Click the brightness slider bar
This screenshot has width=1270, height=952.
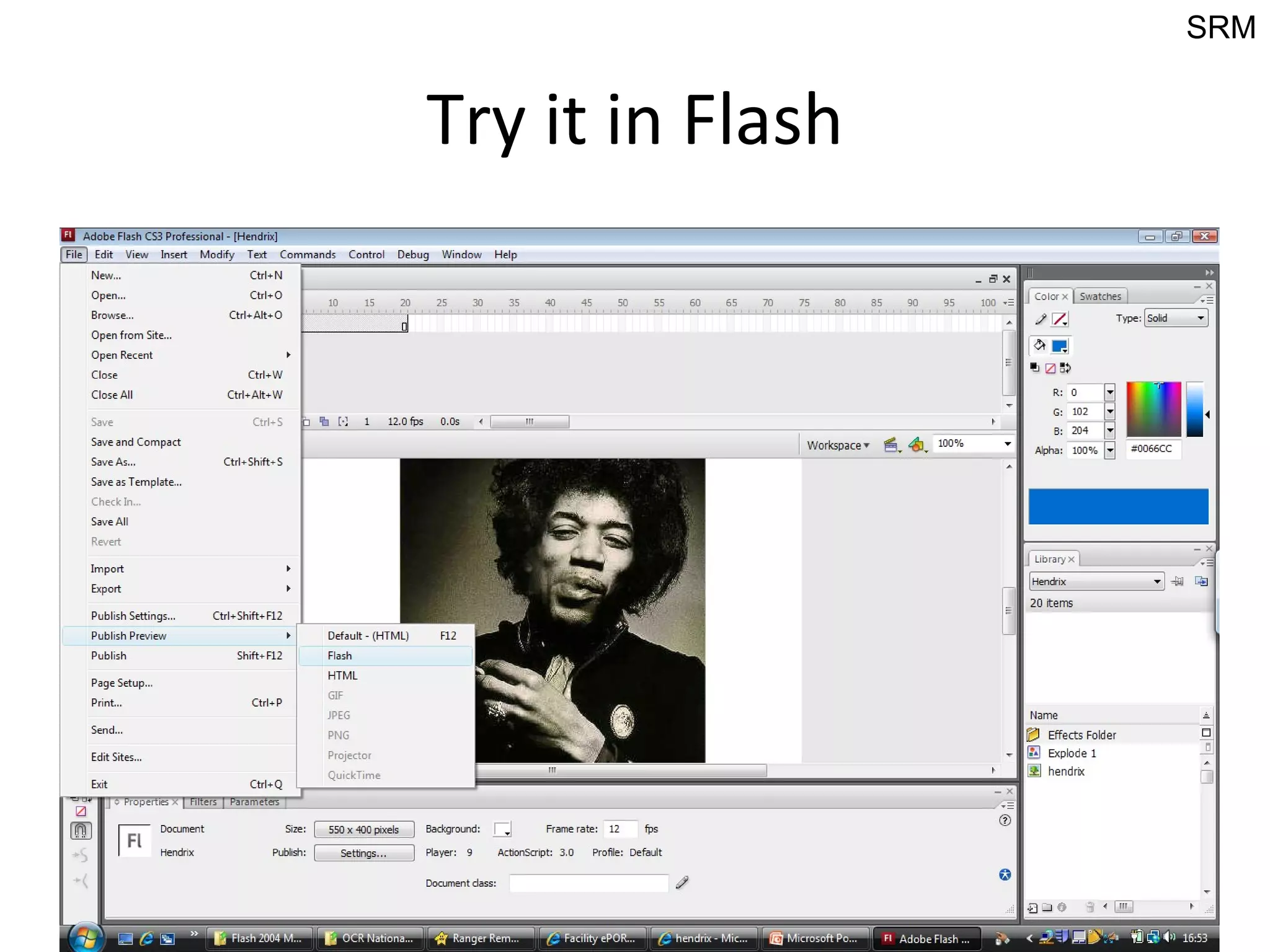pos(1194,409)
